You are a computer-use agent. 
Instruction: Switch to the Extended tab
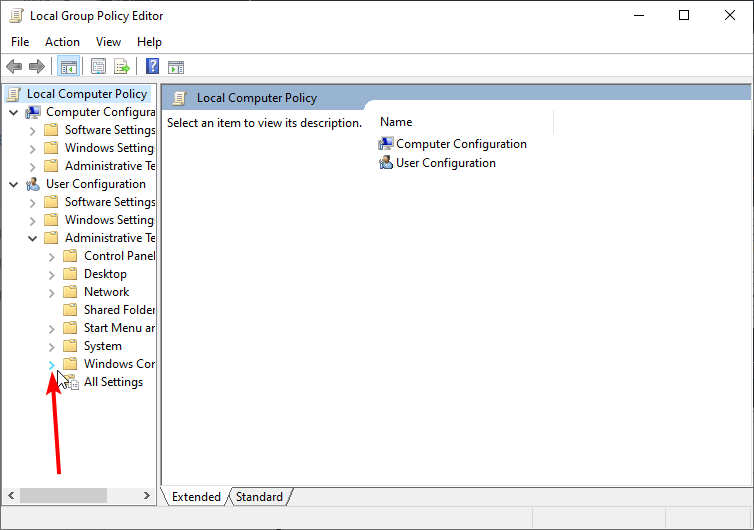tap(196, 496)
